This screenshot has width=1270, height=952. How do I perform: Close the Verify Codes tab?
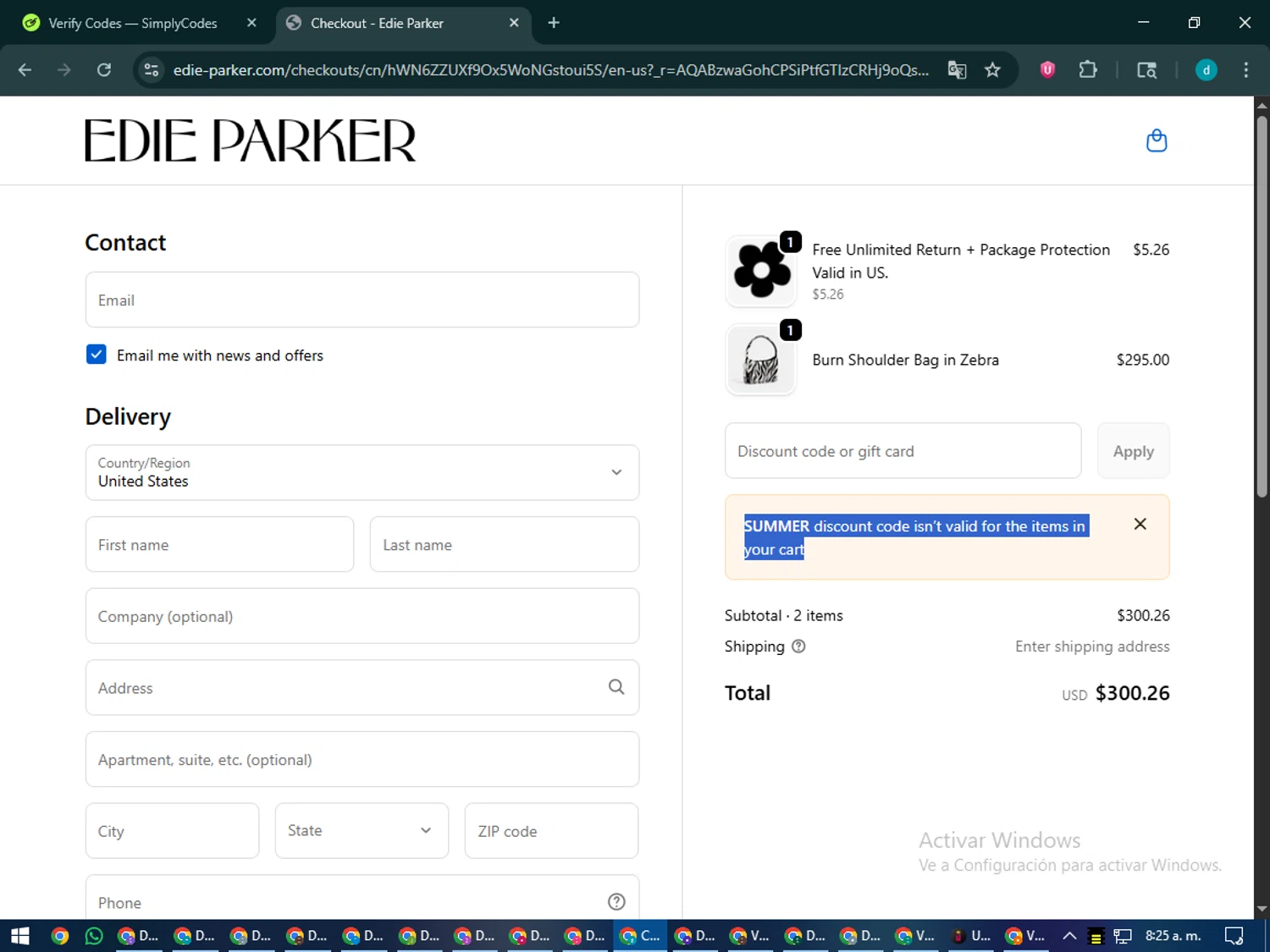pyautogui.click(x=251, y=23)
